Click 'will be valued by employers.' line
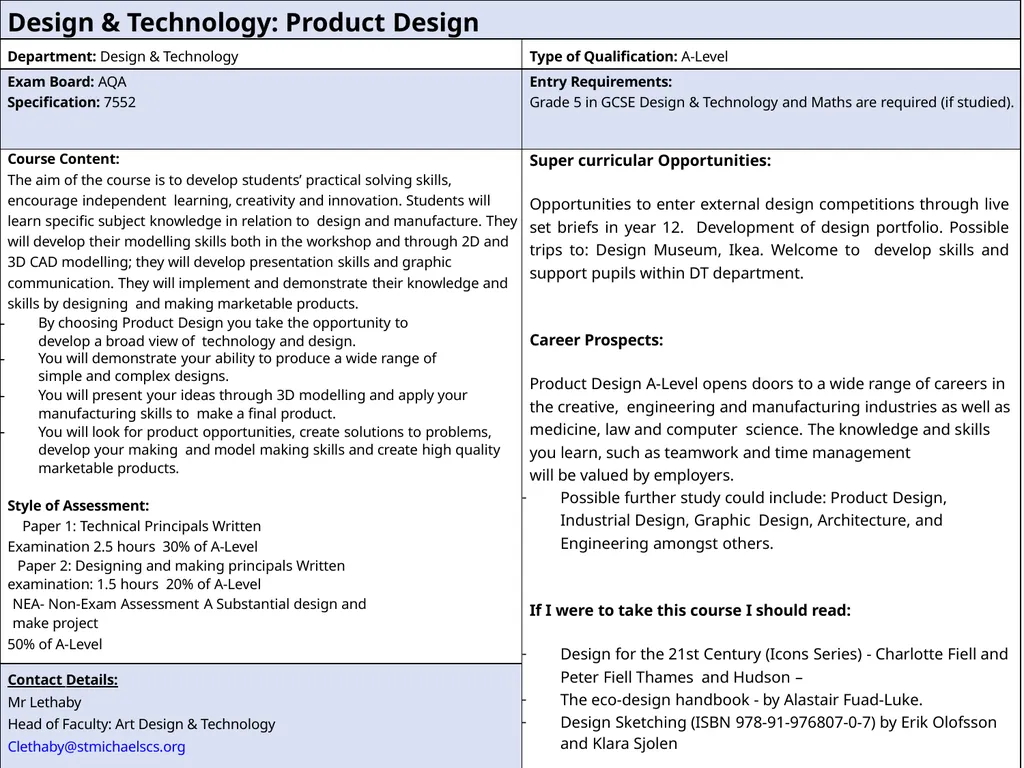This screenshot has width=1024, height=768. click(x=632, y=475)
